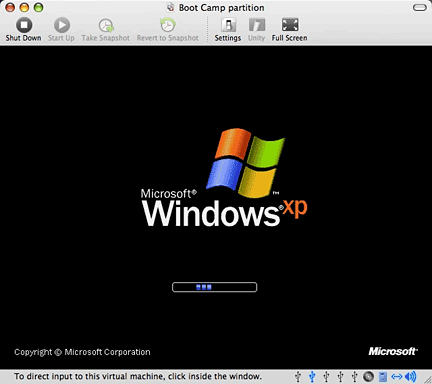This screenshot has width=432, height=384.
Task: Click the blue hard disk status icon
Action: (383, 377)
